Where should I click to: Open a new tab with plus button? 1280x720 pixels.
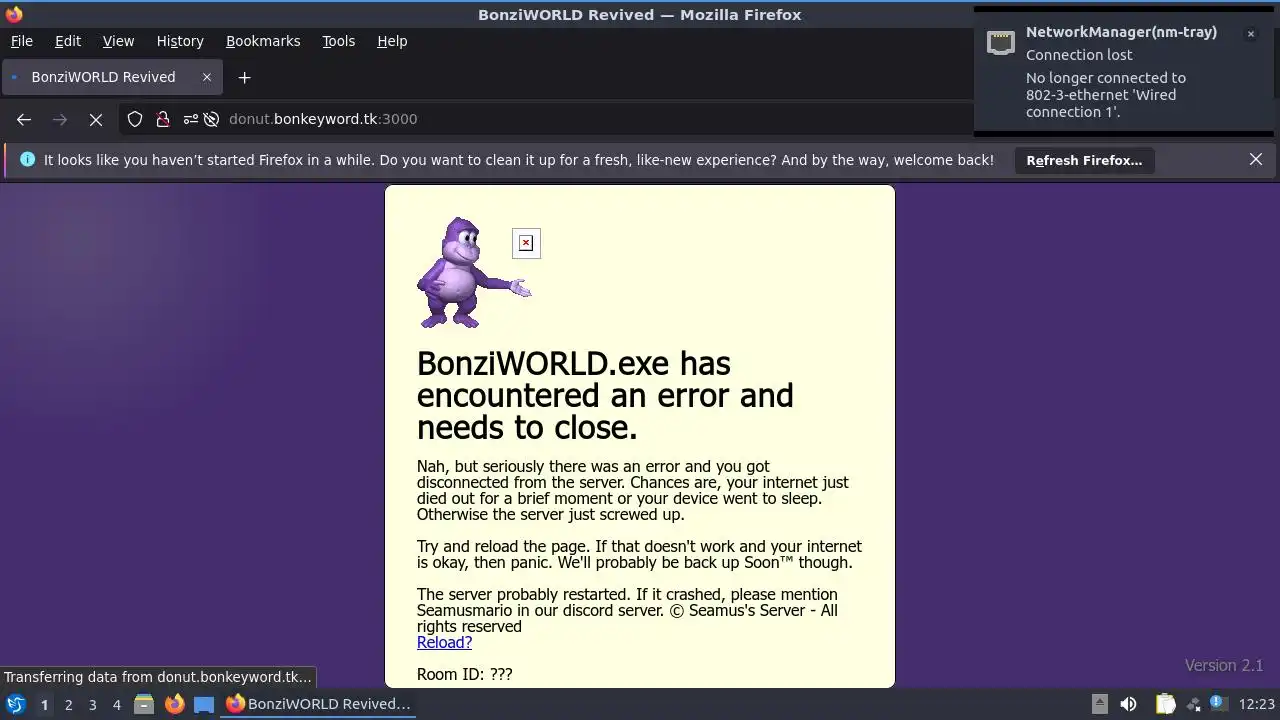[244, 77]
